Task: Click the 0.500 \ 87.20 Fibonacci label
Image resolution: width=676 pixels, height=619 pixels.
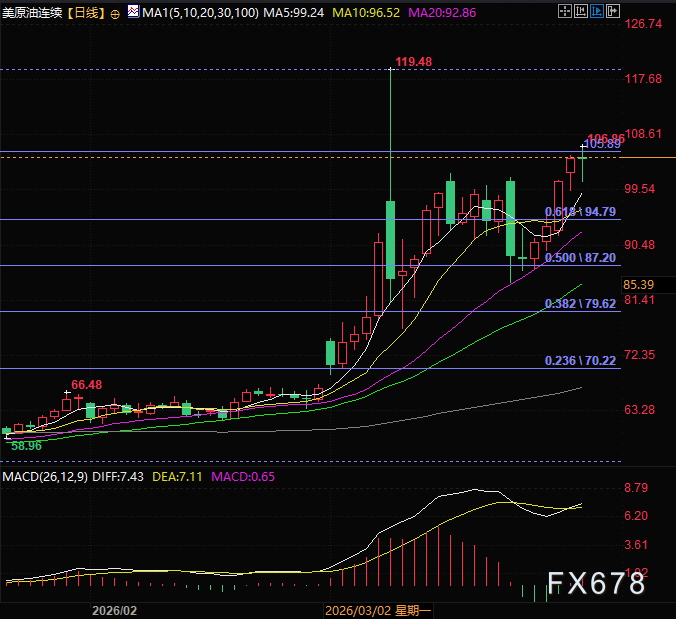Action: (579, 258)
